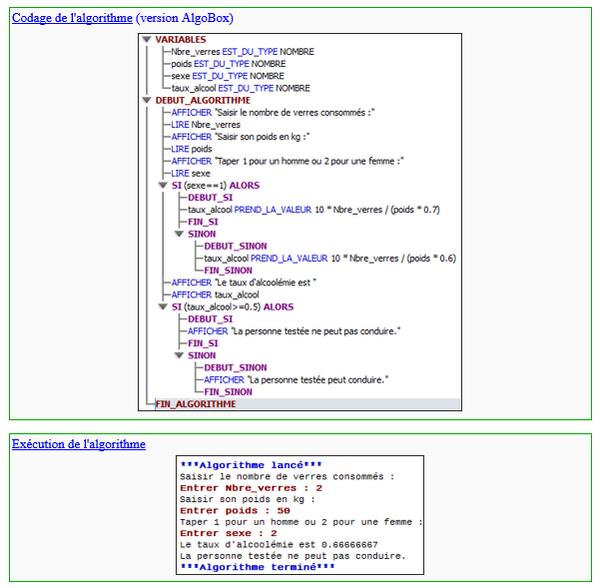The width and height of the screenshot is (600, 588).
Task: Select FIN_SI line below the 0.7 formula
Action: pyautogui.click(x=203, y=222)
